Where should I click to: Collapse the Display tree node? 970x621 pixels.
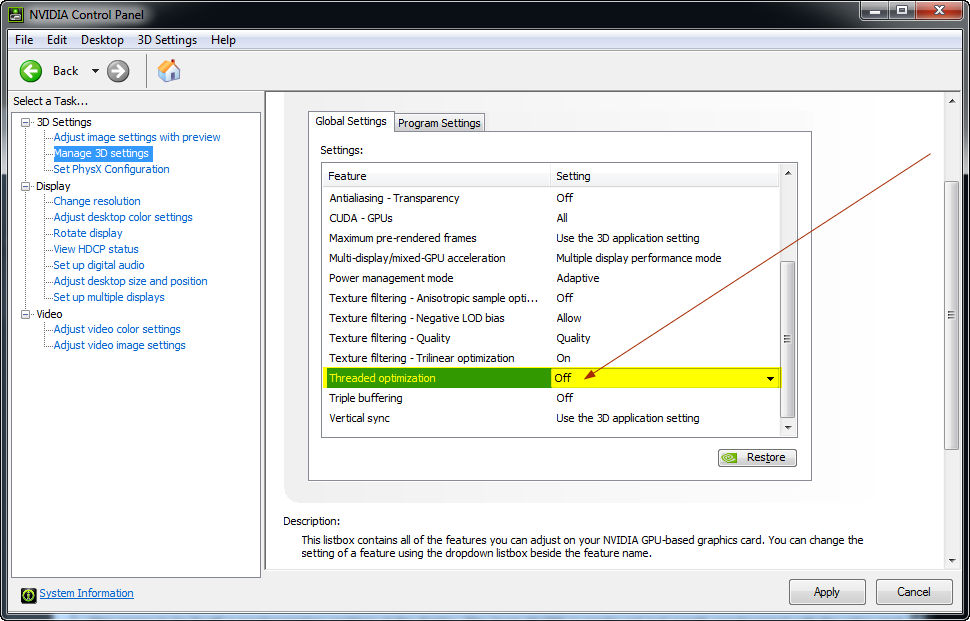coord(26,186)
